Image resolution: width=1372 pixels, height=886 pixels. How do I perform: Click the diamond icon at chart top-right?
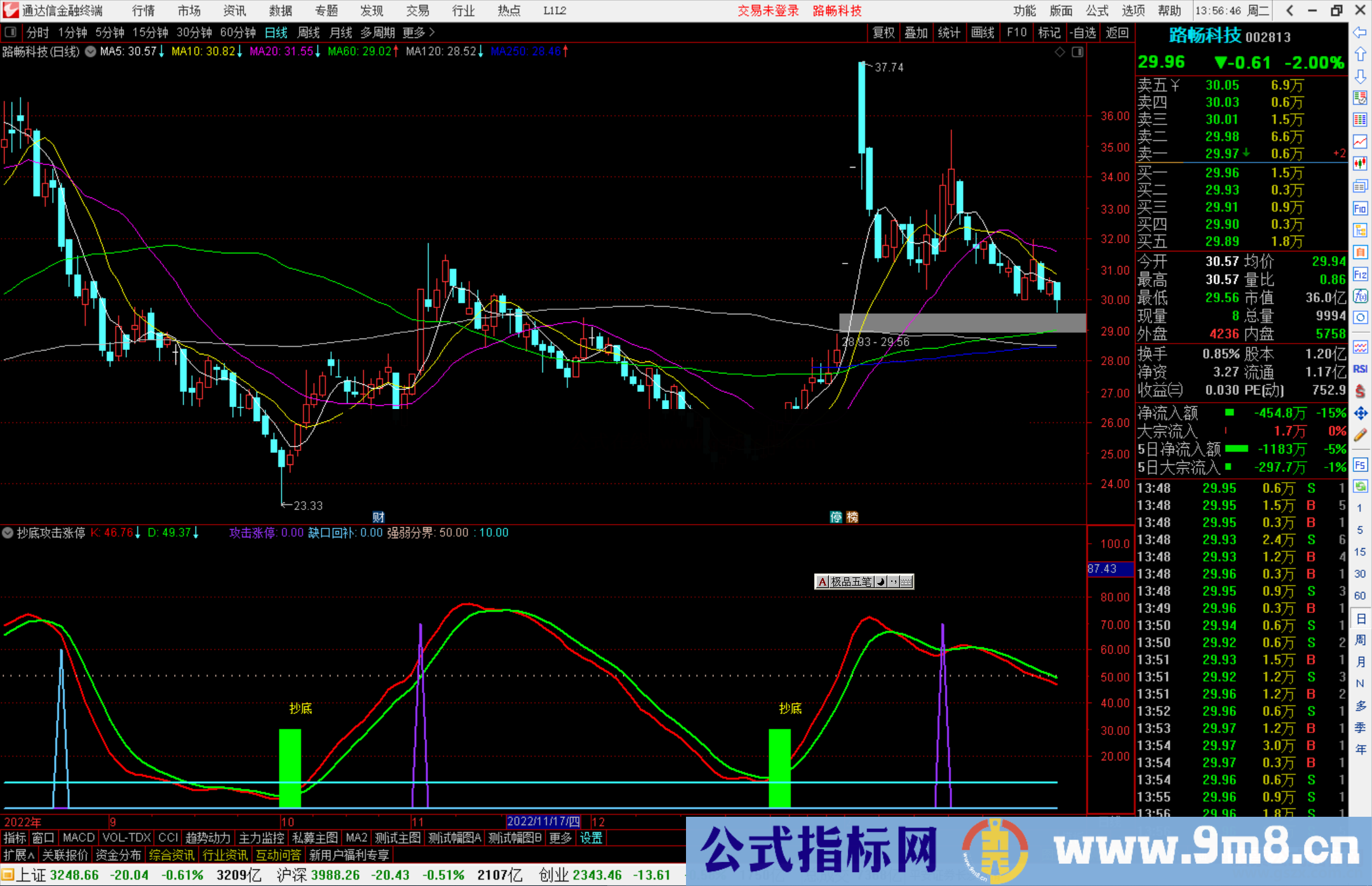coord(1059,52)
